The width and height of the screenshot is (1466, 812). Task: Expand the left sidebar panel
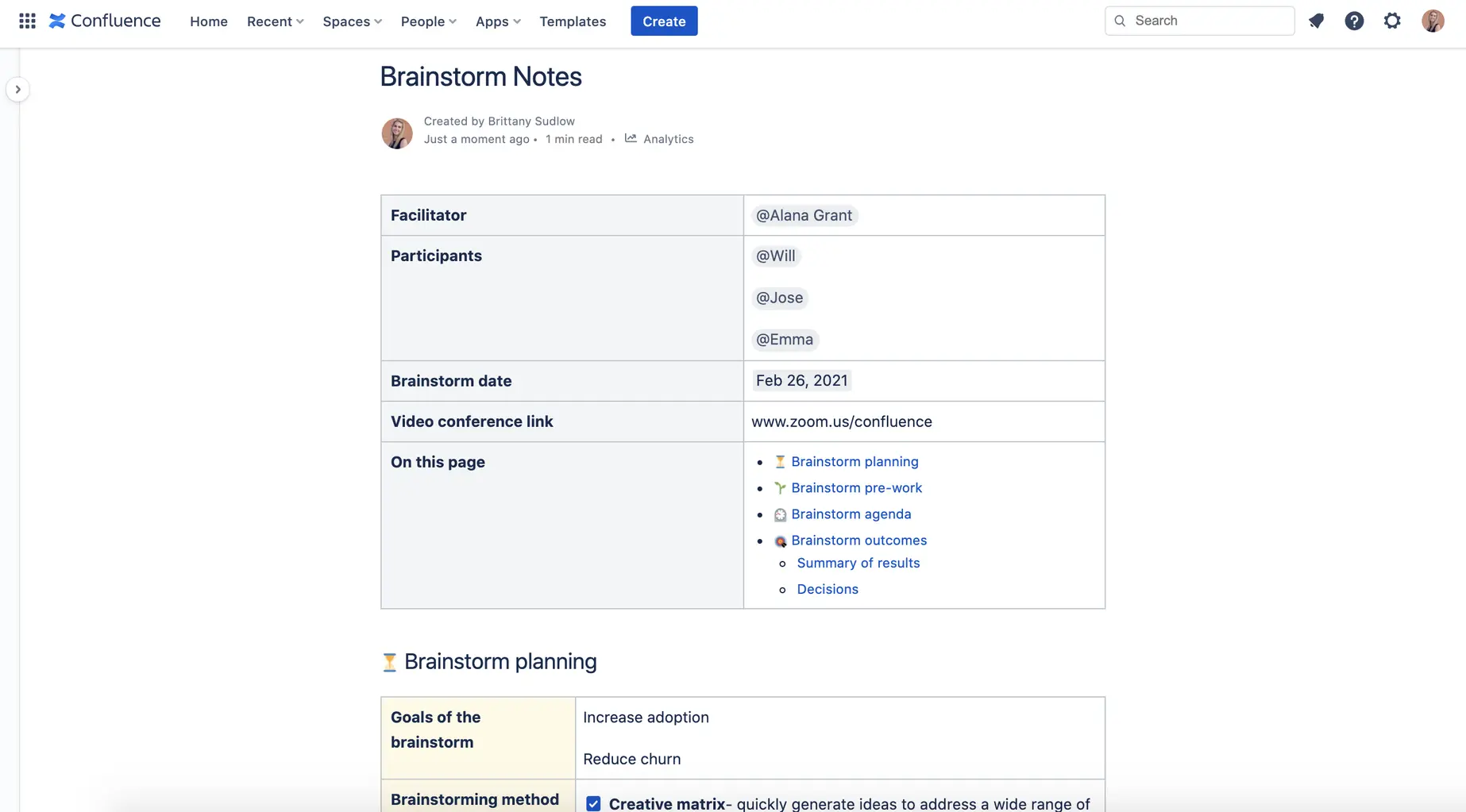pos(18,89)
